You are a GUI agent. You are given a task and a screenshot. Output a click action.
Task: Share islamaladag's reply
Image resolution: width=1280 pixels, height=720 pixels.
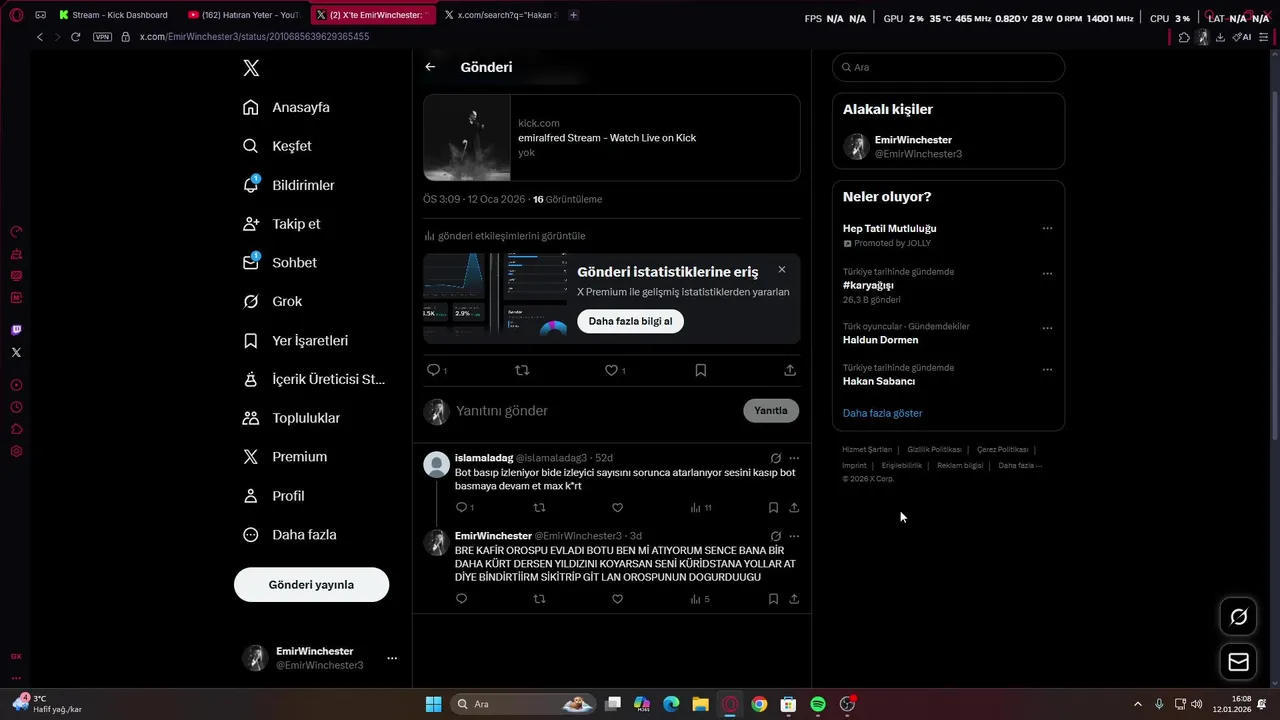click(x=794, y=508)
